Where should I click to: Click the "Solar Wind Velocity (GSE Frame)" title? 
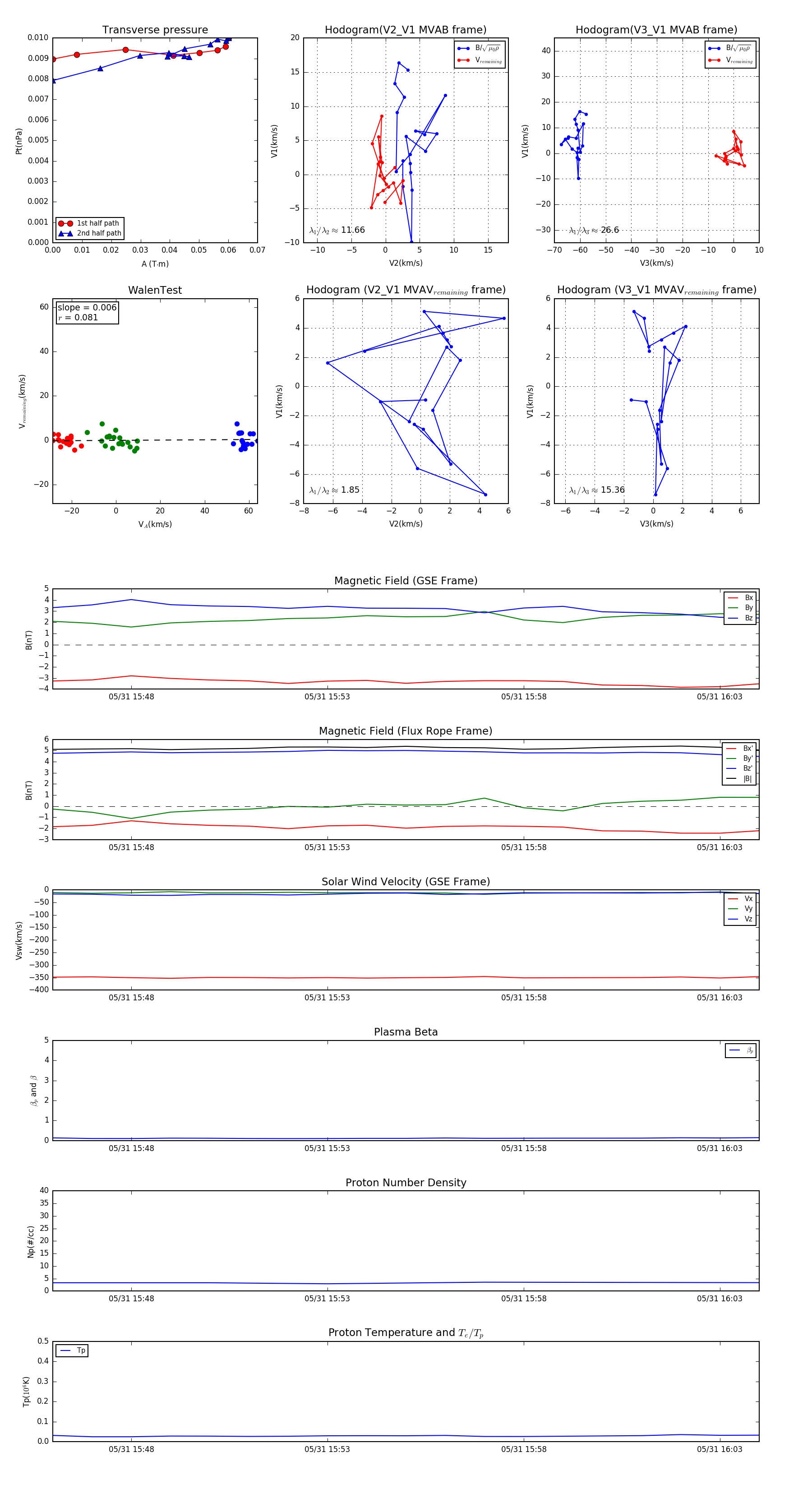pyautogui.click(x=406, y=882)
